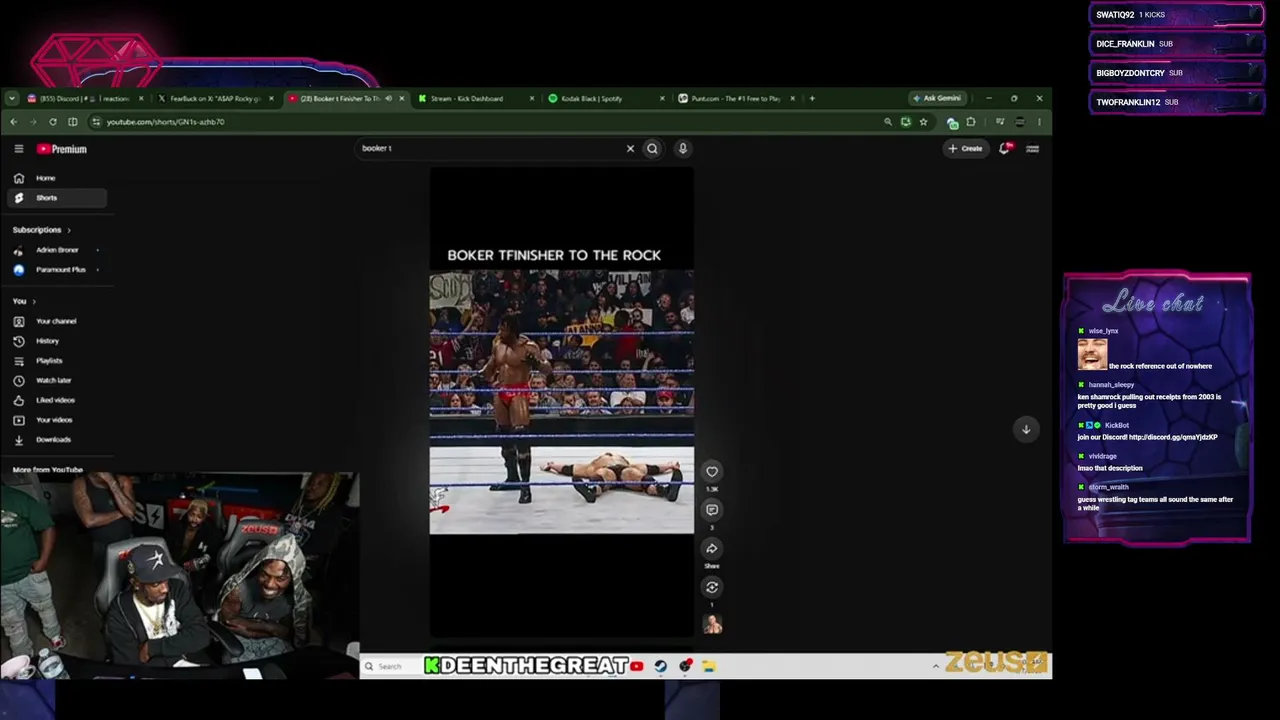Screen dimensions: 1280x720
Task: Switch to Kodak Black Spotify tab
Action: (x=605, y=99)
